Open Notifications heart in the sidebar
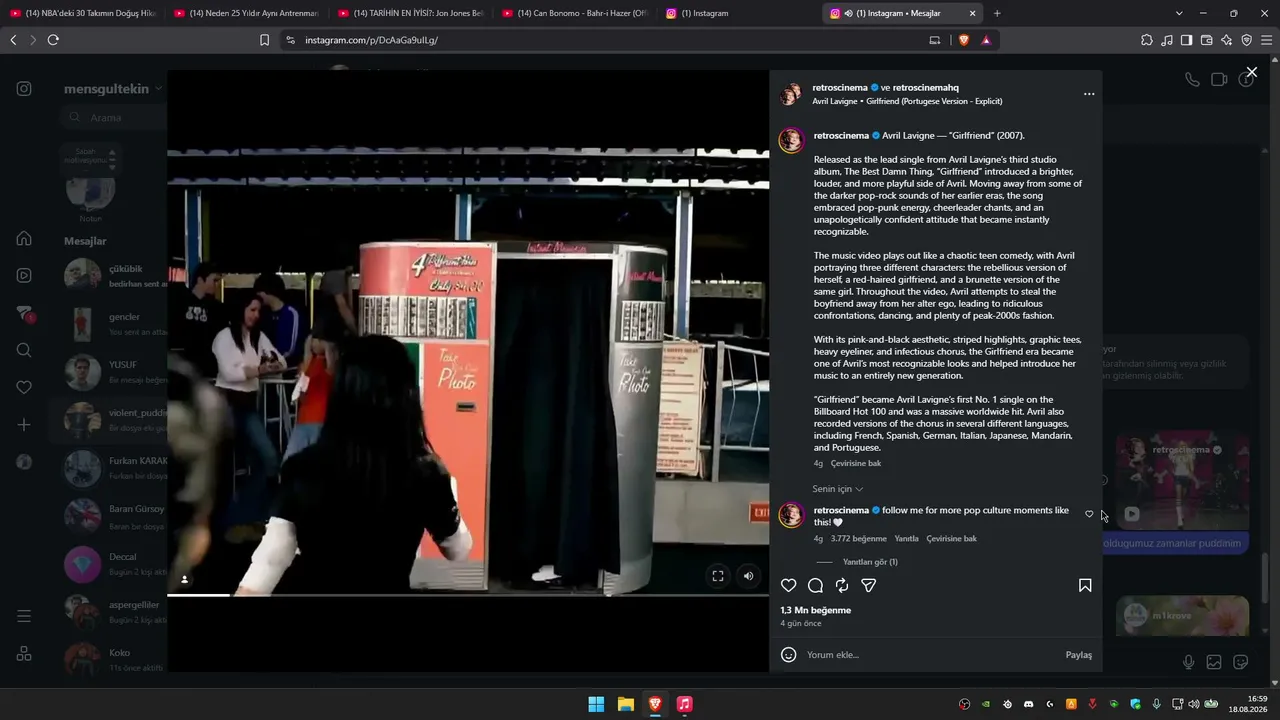Screen dimensions: 1280x720 [24, 387]
